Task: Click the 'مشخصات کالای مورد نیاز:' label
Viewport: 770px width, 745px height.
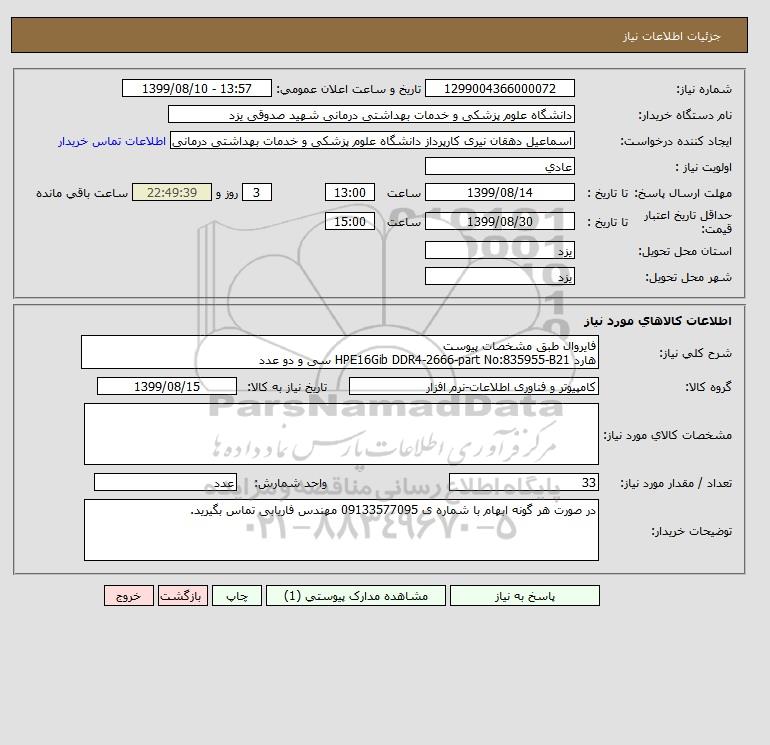Action: tap(668, 435)
